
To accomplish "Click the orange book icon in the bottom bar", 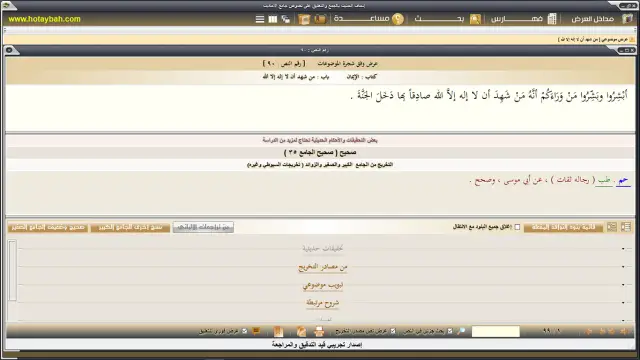I will pos(278,331).
